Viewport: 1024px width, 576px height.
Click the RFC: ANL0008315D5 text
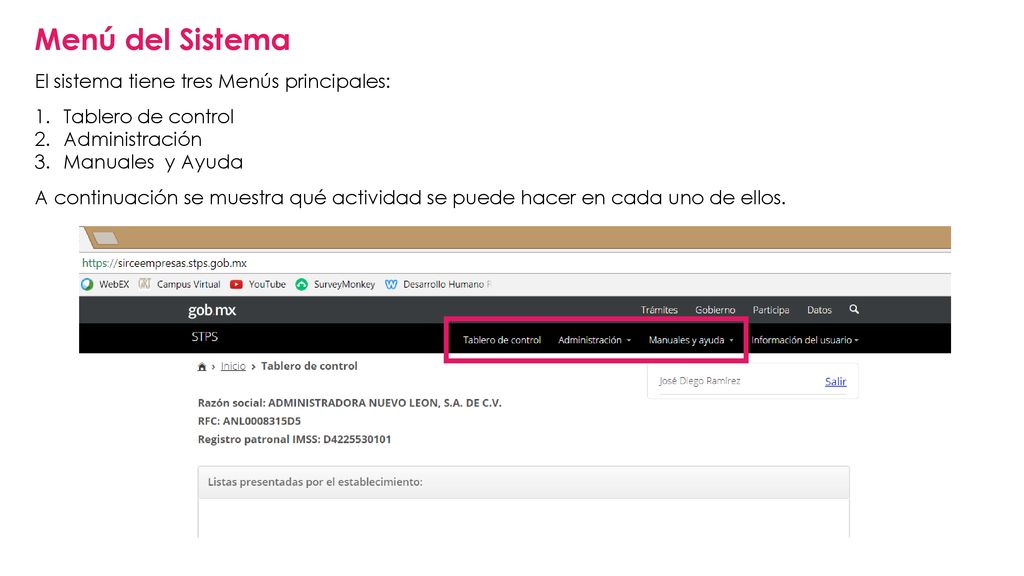click(249, 421)
